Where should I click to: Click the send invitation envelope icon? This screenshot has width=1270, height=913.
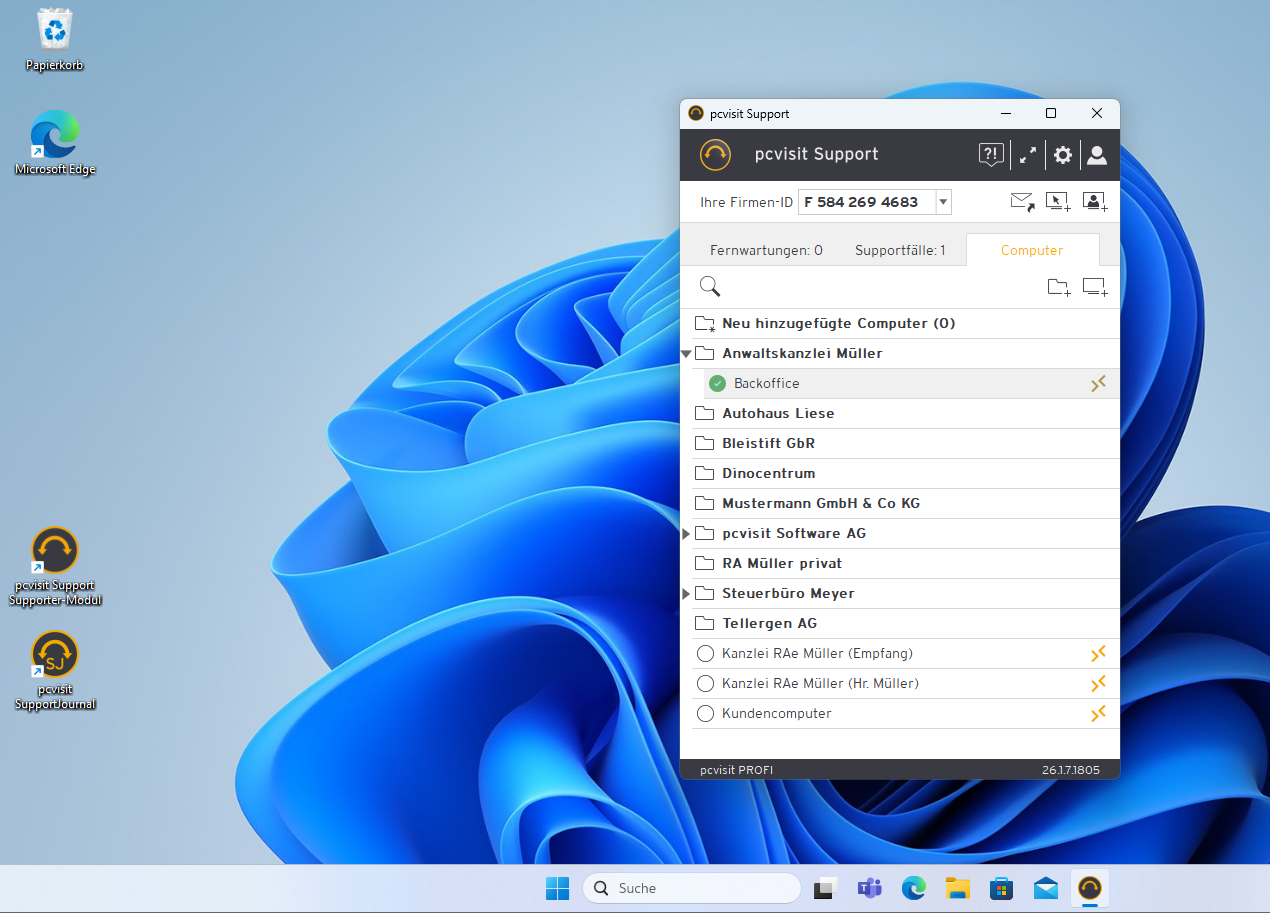pos(1022,202)
